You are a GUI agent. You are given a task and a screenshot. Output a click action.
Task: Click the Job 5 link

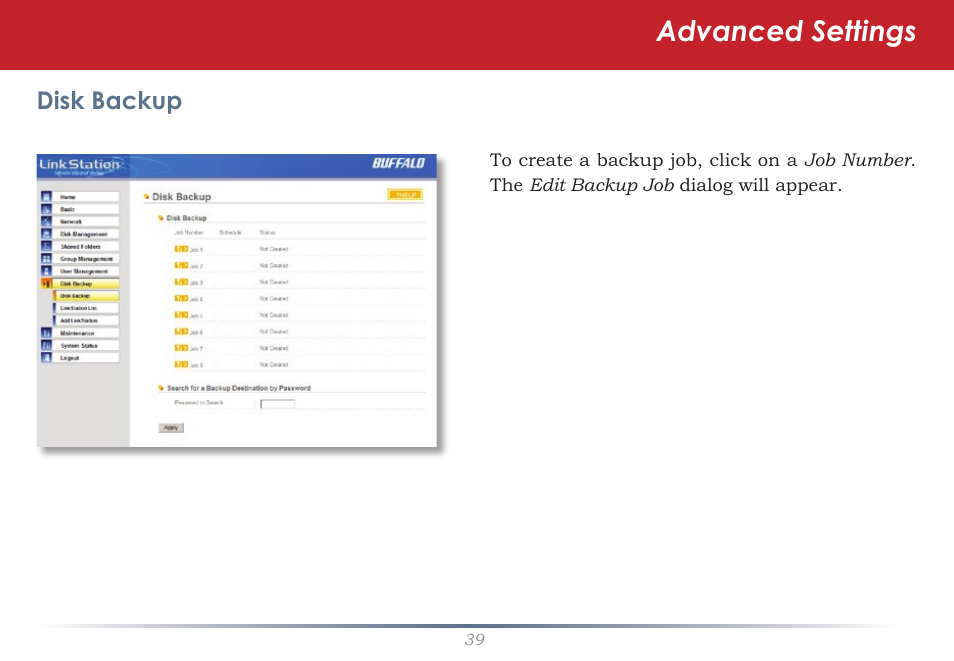point(197,315)
